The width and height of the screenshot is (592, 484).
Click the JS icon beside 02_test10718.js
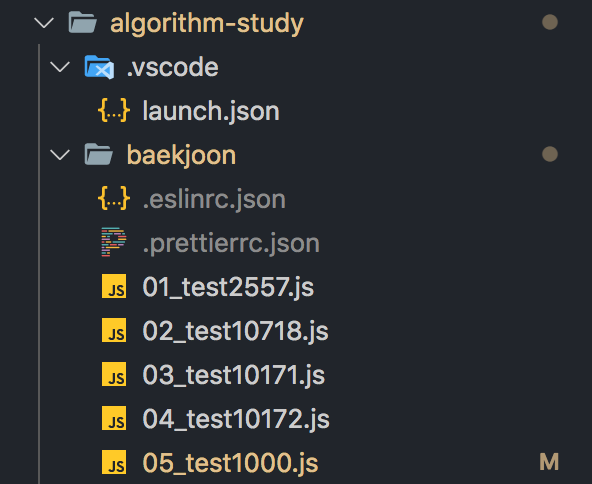(114, 330)
